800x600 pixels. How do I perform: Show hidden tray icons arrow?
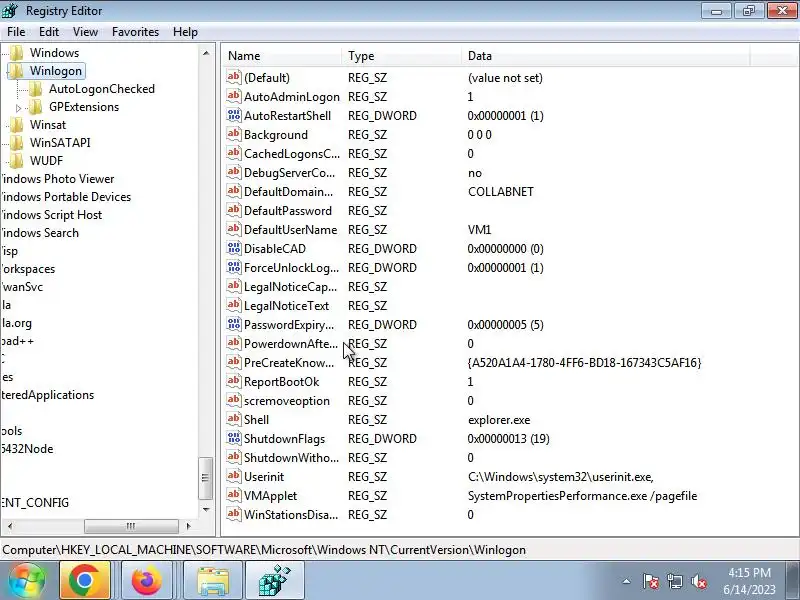tap(627, 581)
